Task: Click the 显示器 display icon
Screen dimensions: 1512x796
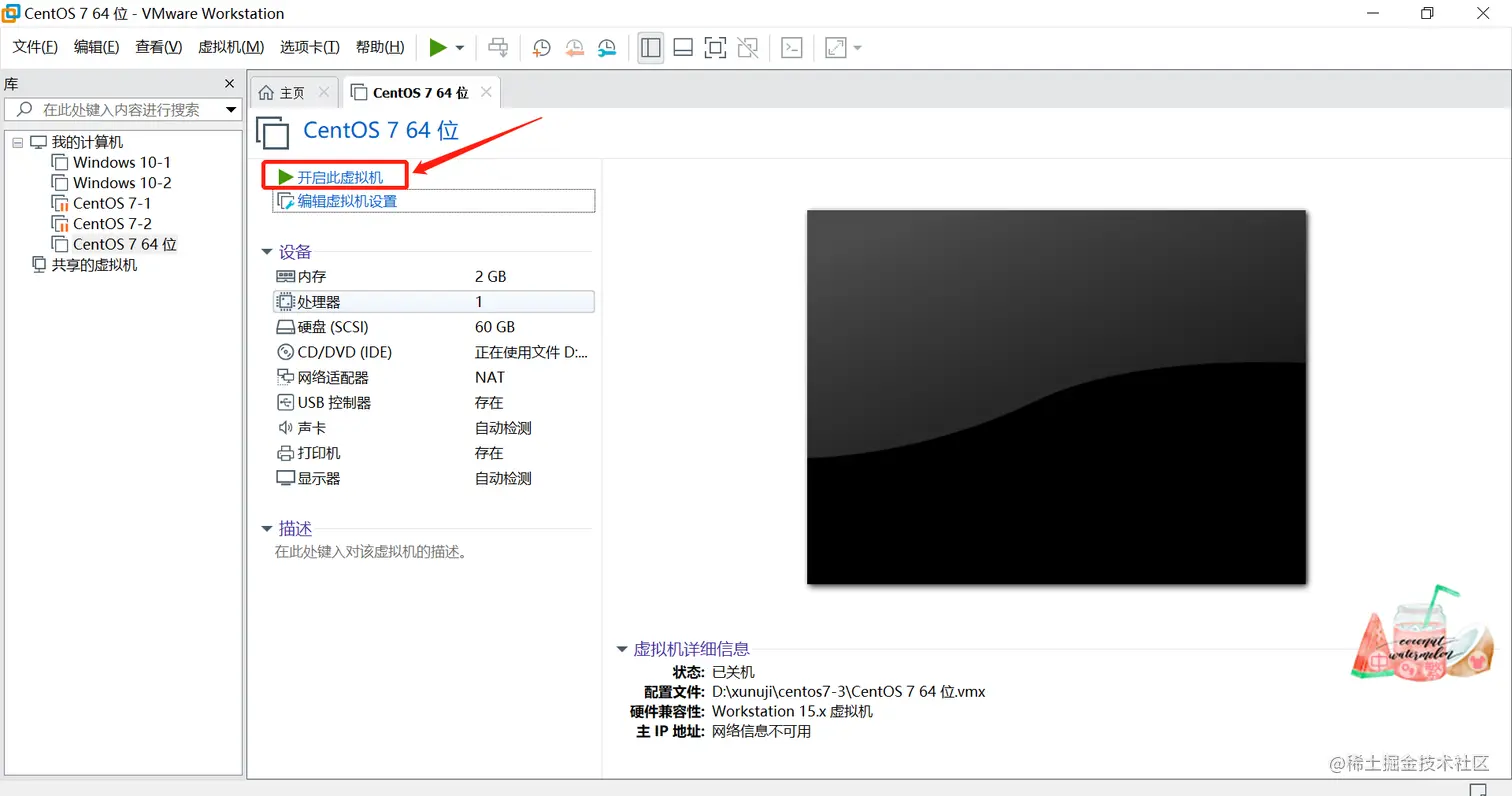Action: (285, 478)
